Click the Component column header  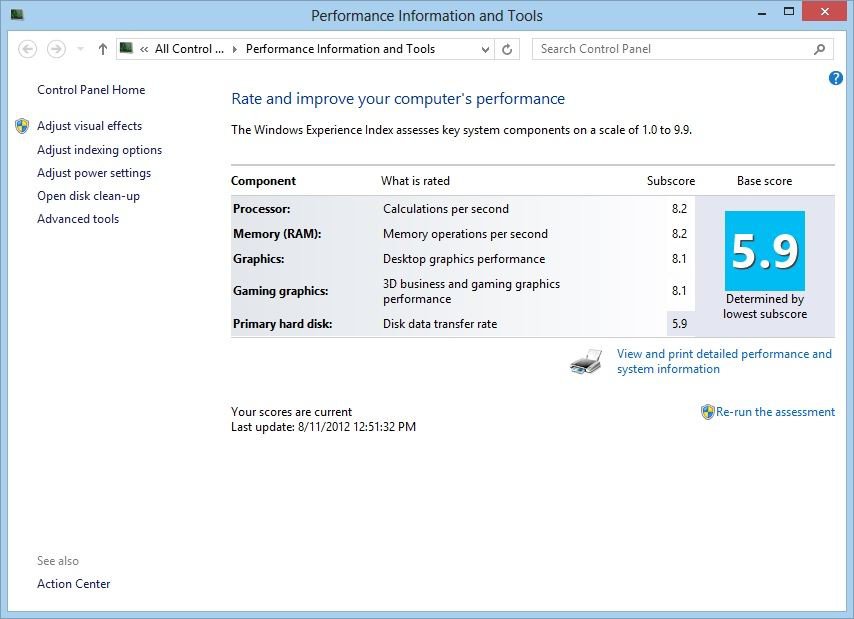point(264,181)
